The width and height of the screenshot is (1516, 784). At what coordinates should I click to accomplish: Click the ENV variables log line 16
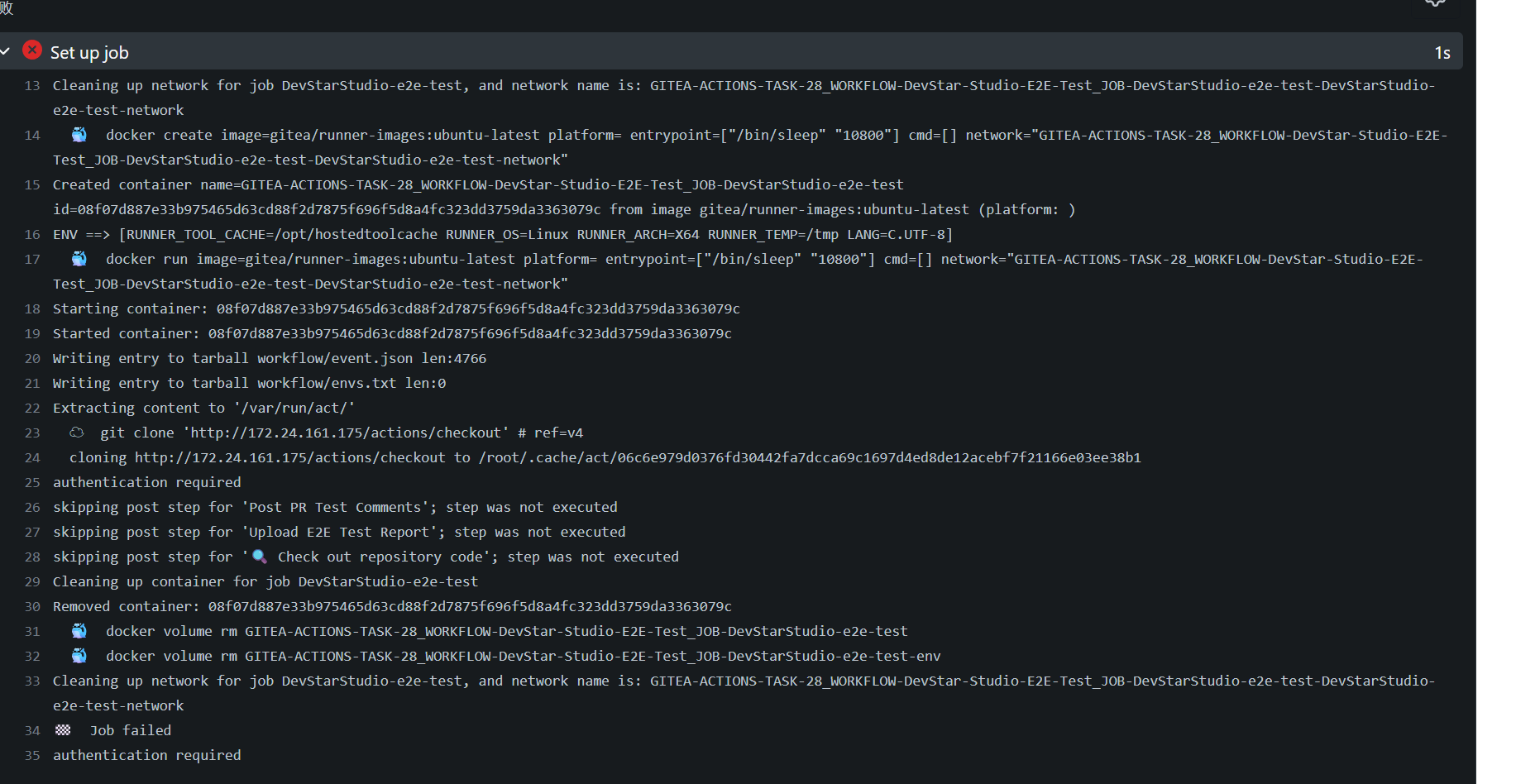(502, 234)
